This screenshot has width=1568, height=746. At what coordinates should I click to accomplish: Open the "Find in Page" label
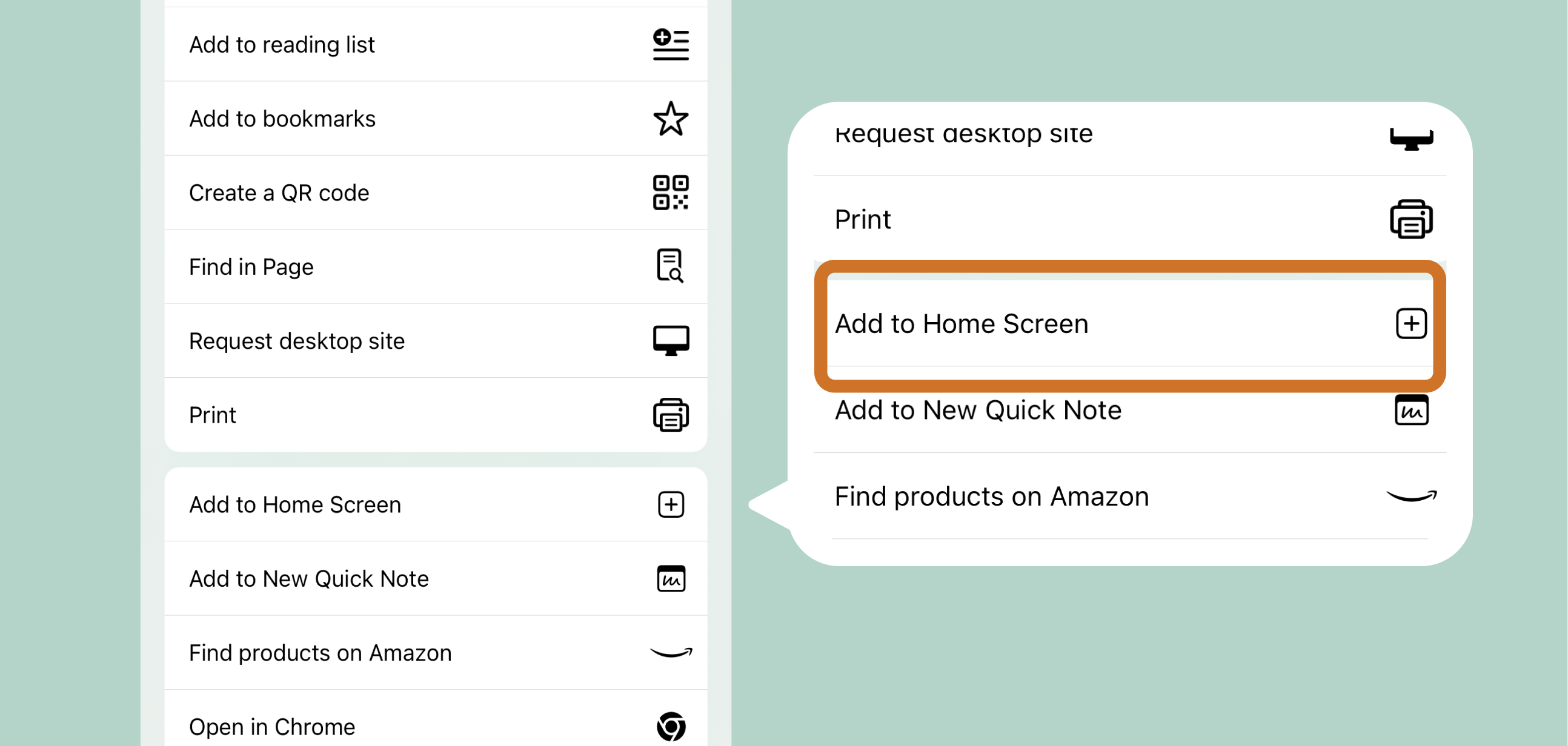tap(251, 266)
